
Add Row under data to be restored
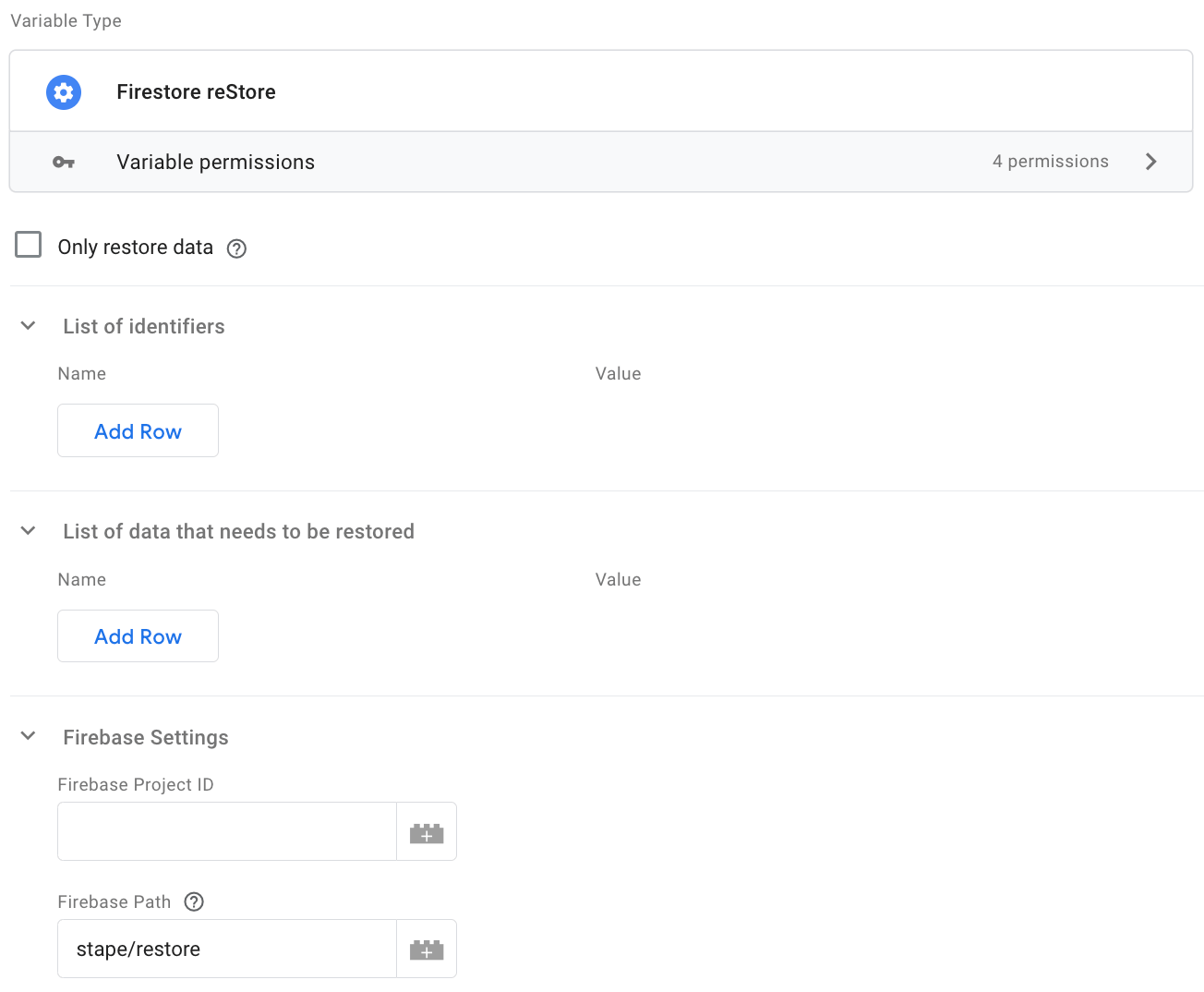[x=138, y=635]
